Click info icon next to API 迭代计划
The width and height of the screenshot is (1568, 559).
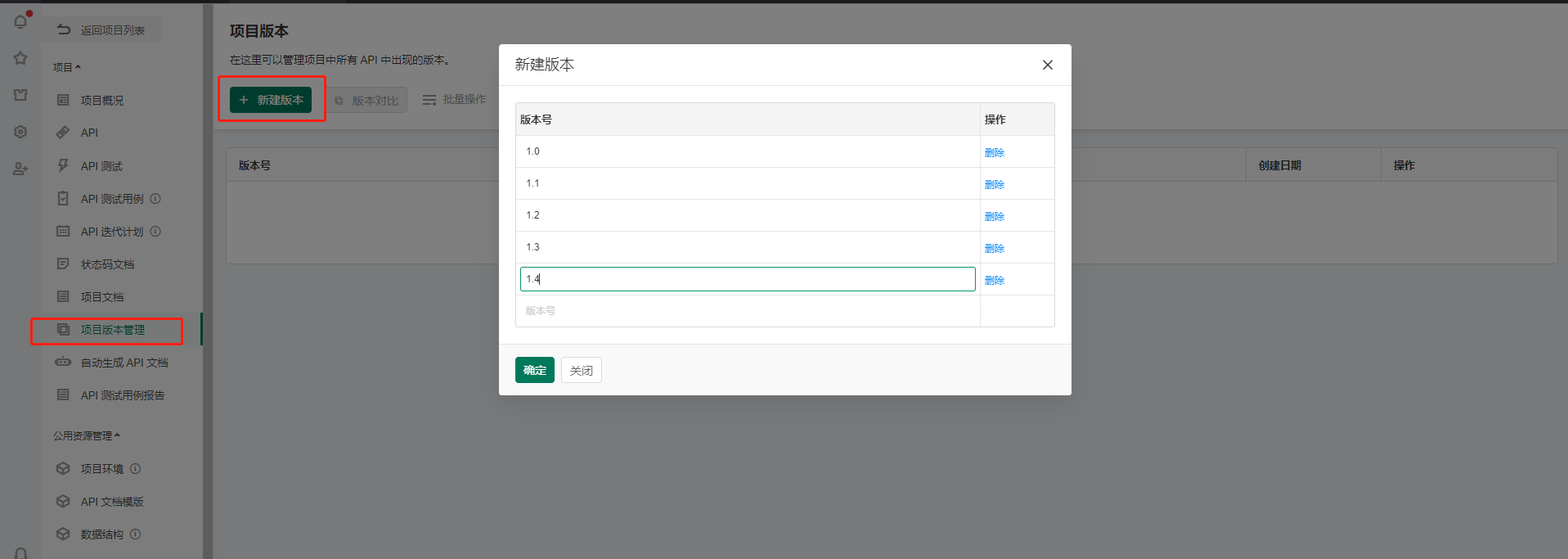155,231
